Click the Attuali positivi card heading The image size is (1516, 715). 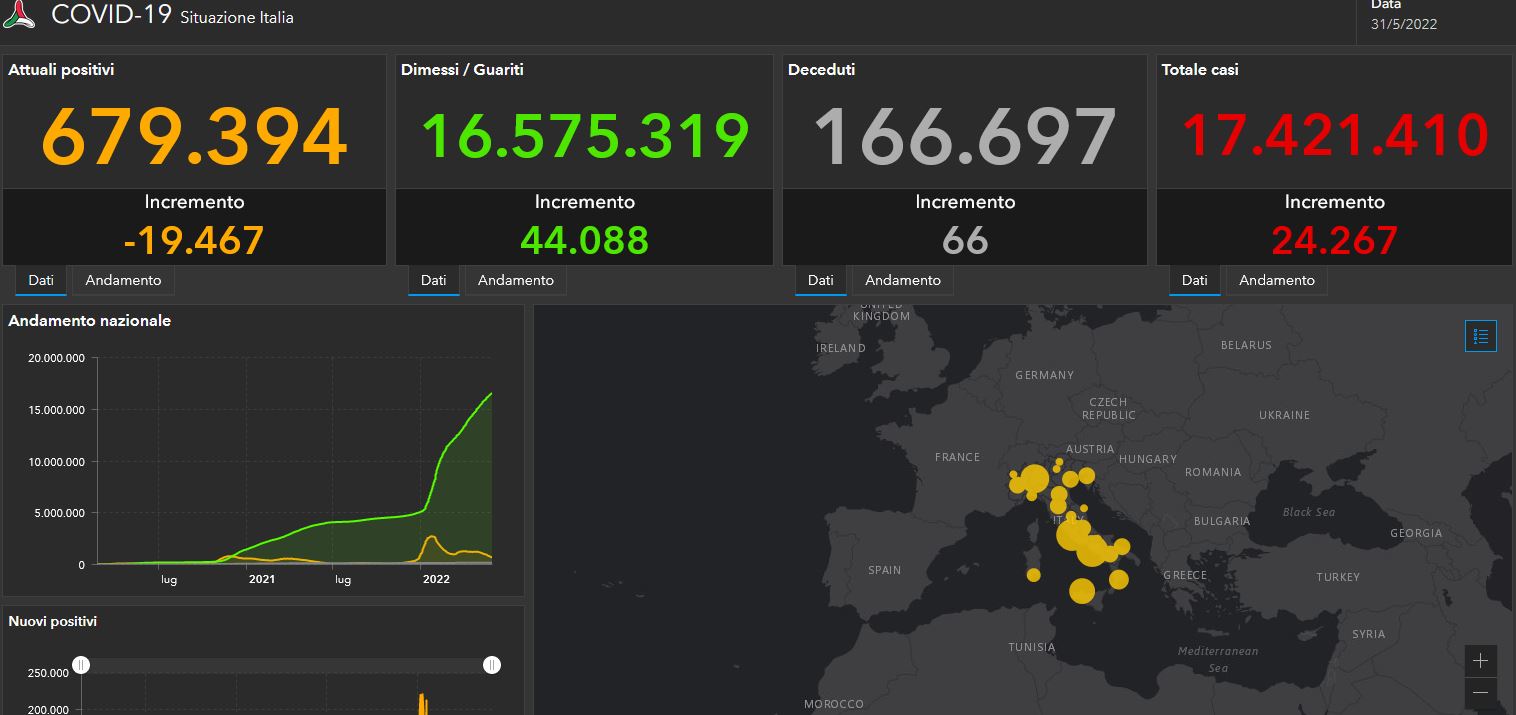pyautogui.click(x=61, y=70)
